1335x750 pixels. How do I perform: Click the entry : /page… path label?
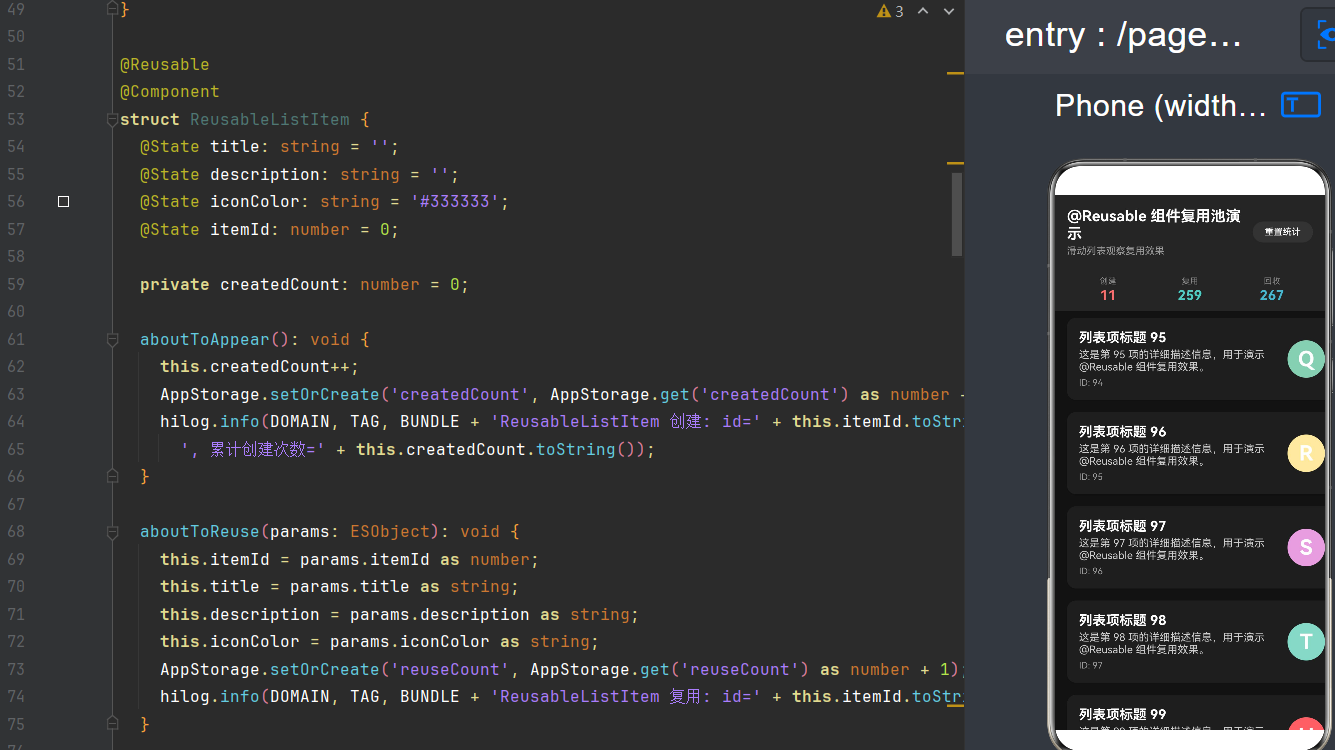(x=1123, y=35)
